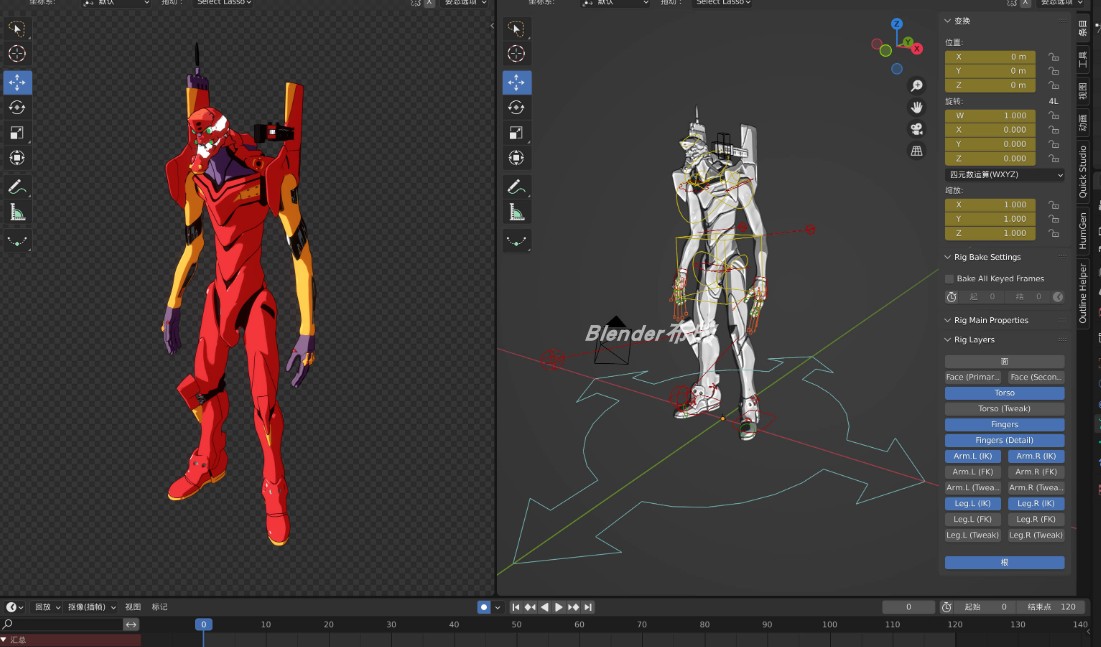
Task: Open the 标记 menu in the timeline
Action: 159,607
